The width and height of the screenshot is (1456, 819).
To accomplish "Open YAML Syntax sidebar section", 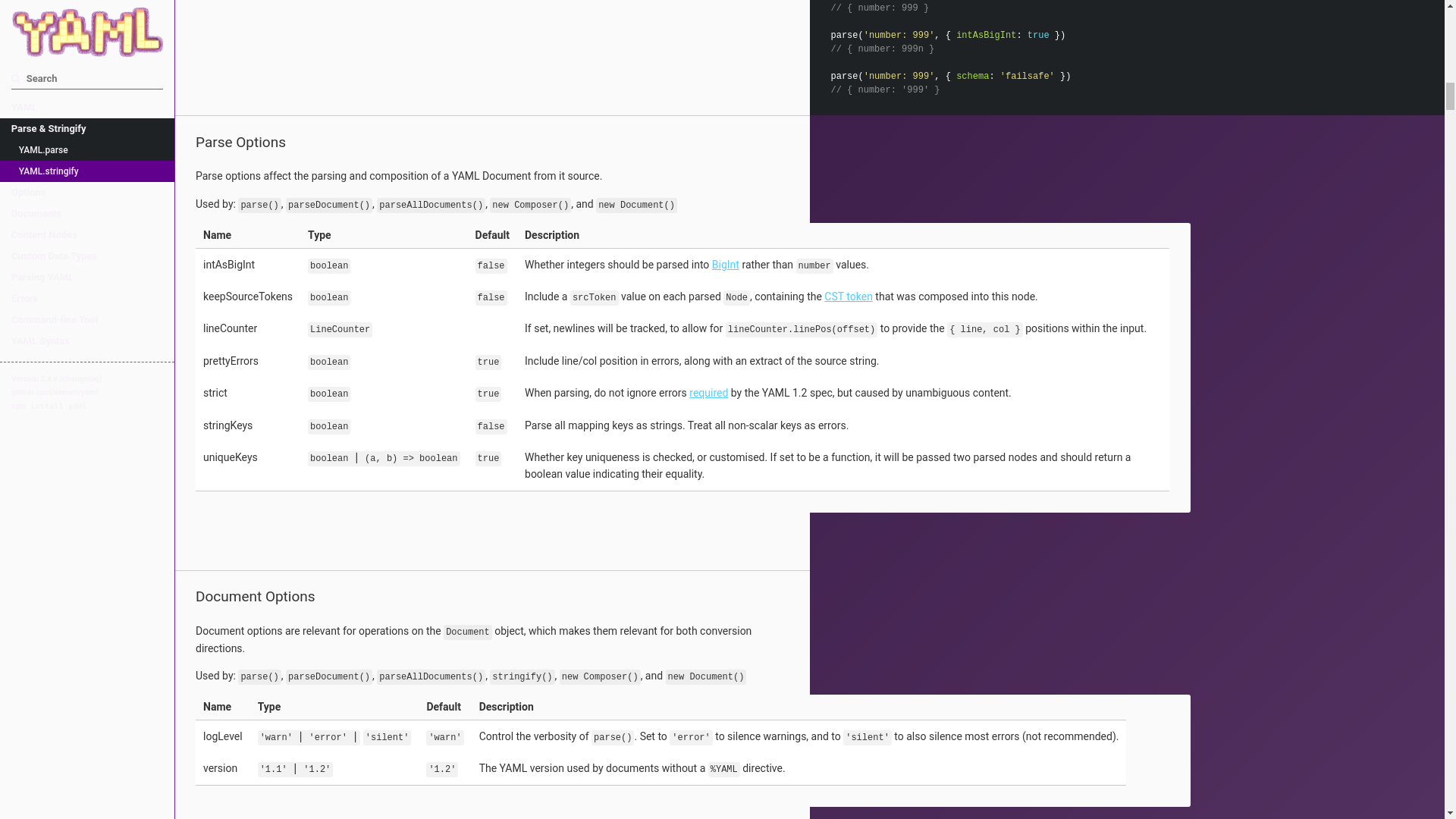I will pos(87,341).
